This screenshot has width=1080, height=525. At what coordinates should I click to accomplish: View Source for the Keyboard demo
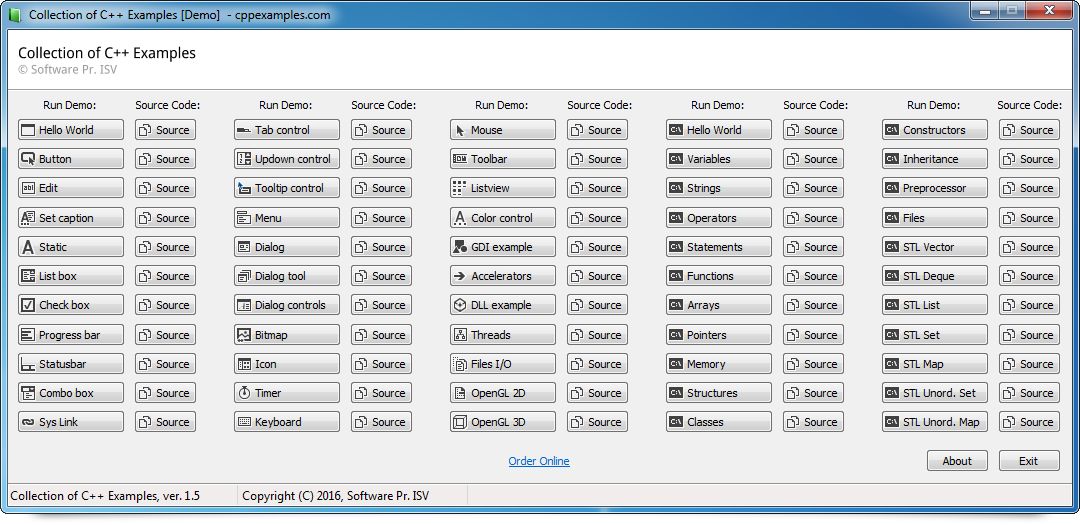pyautogui.click(x=381, y=422)
